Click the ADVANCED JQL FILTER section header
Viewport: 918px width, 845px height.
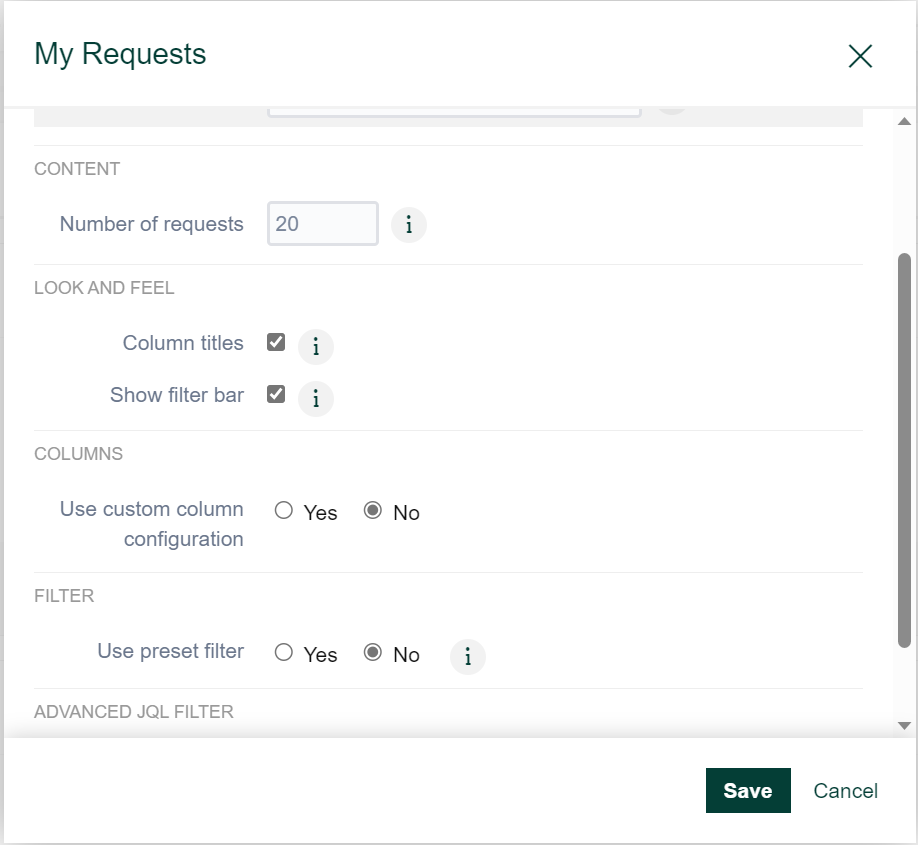coord(132,711)
